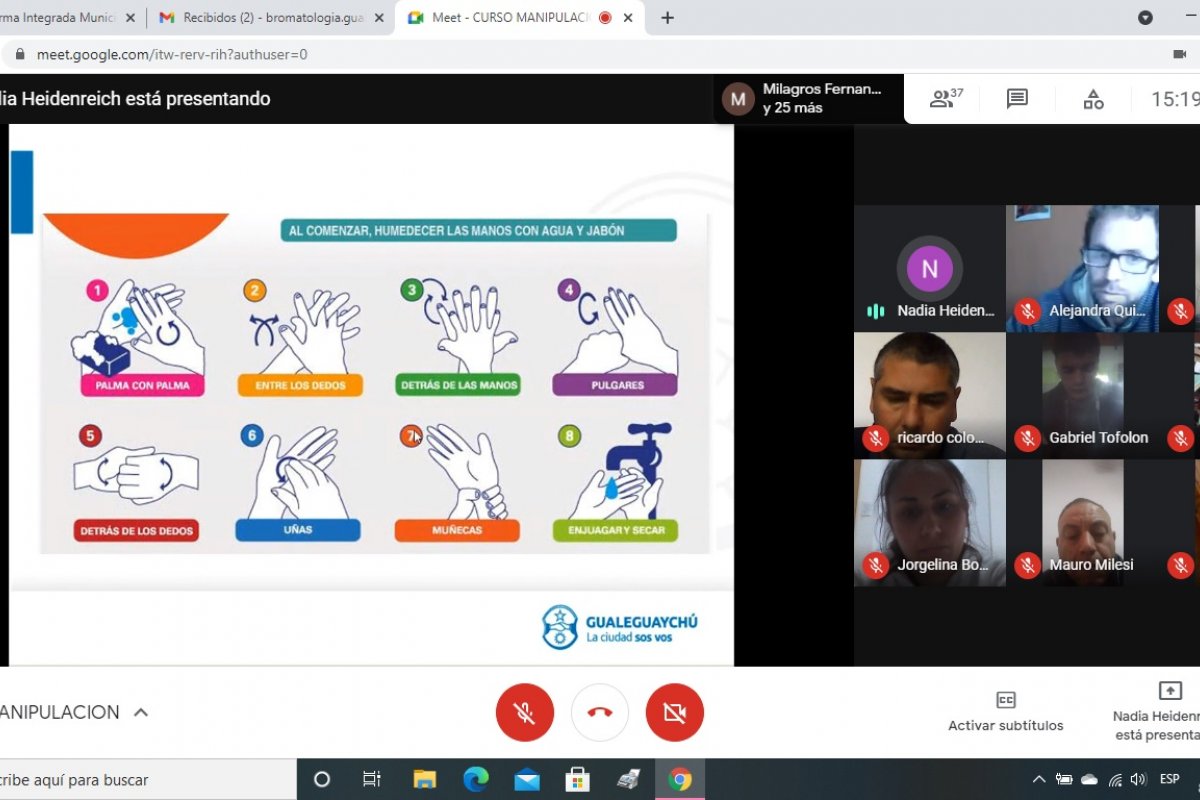Open a new browser tab
Viewport: 1200px width, 800px height.
tap(668, 18)
